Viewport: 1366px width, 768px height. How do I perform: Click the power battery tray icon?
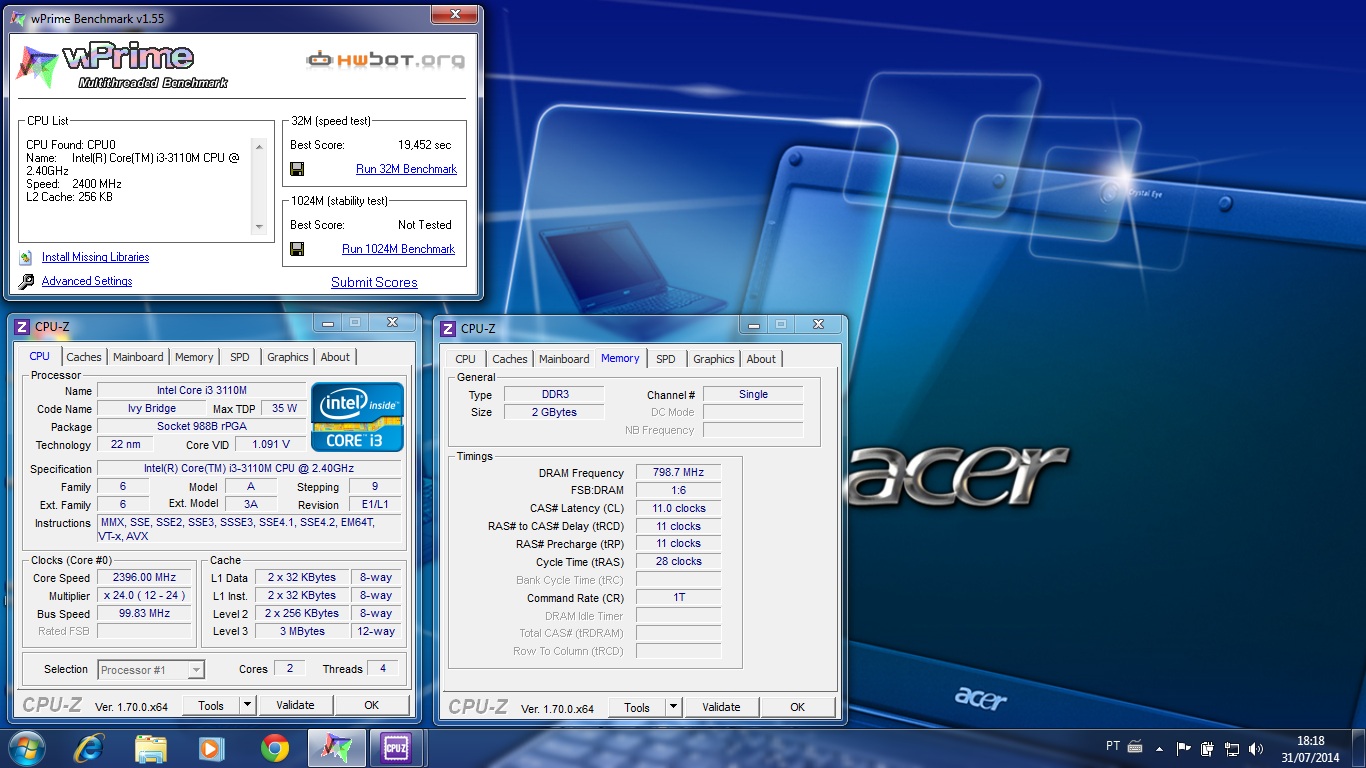pyautogui.click(x=1208, y=748)
